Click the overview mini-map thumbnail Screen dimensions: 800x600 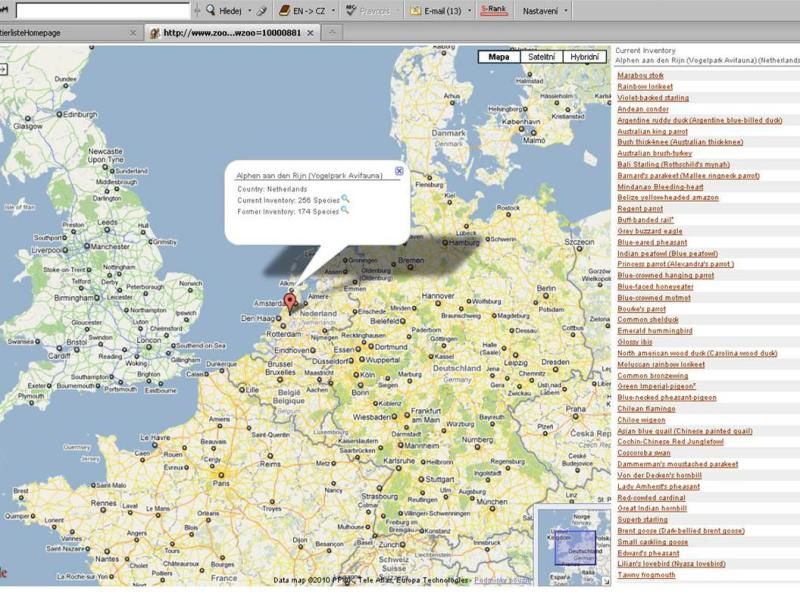(x=575, y=547)
